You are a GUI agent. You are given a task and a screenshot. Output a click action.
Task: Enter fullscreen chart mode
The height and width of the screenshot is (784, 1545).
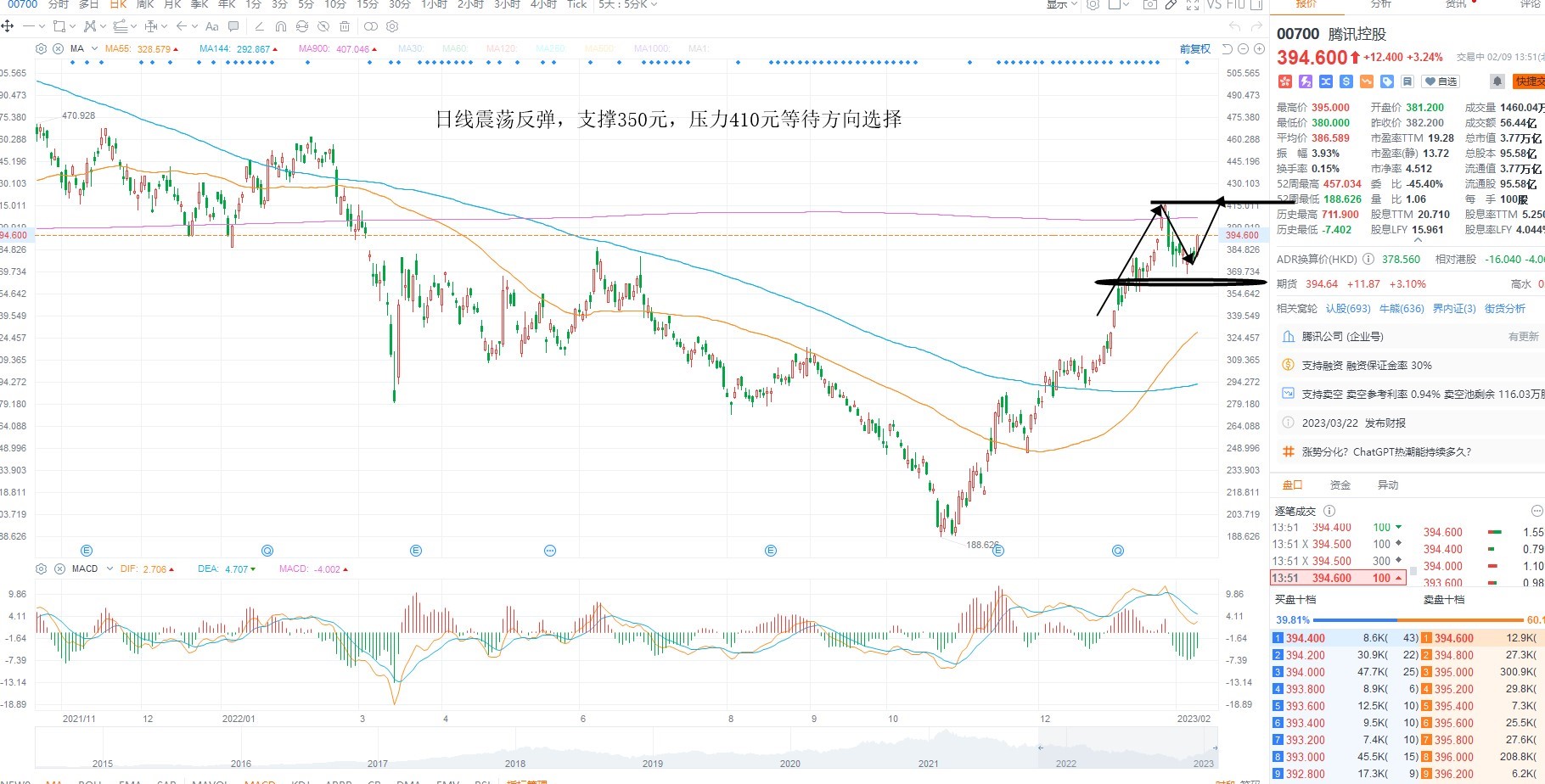pos(1193,4)
